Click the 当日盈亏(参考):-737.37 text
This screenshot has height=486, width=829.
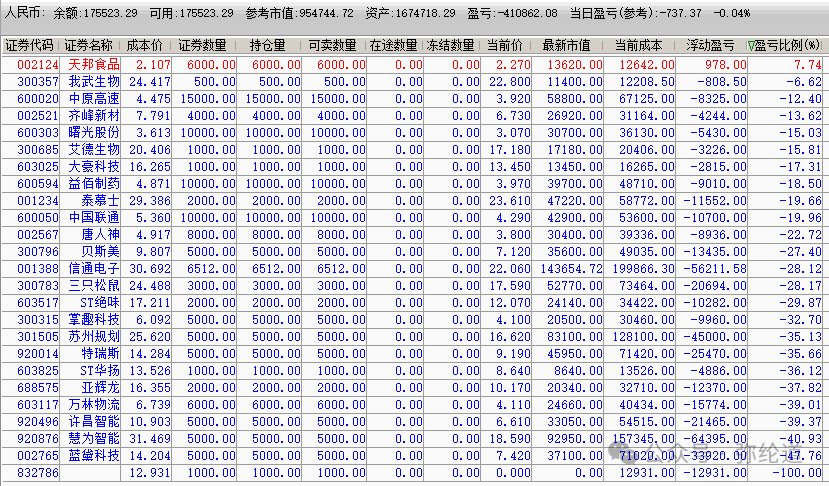click(x=637, y=13)
